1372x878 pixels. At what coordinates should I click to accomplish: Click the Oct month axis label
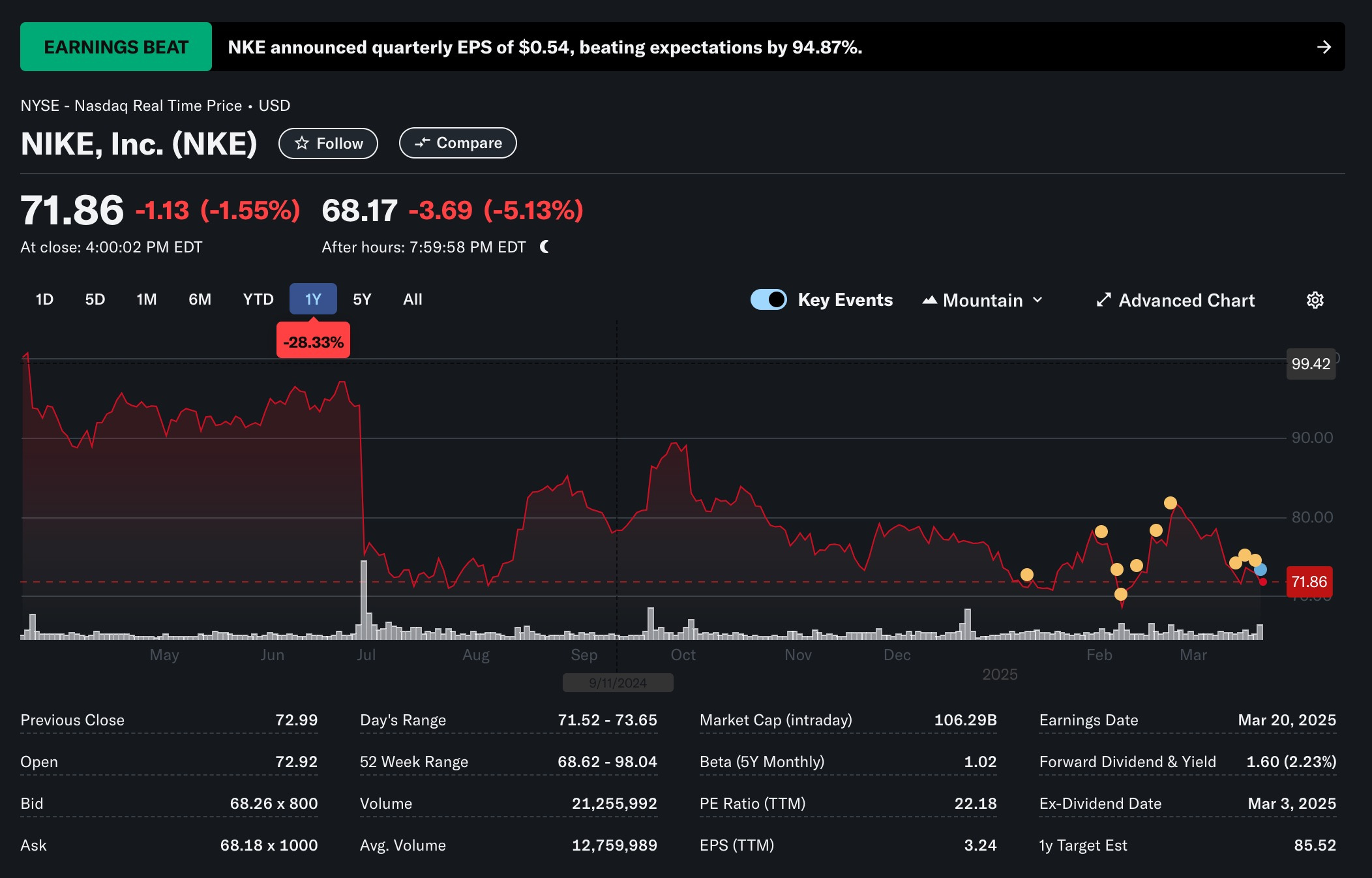click(x=683, y=655)
